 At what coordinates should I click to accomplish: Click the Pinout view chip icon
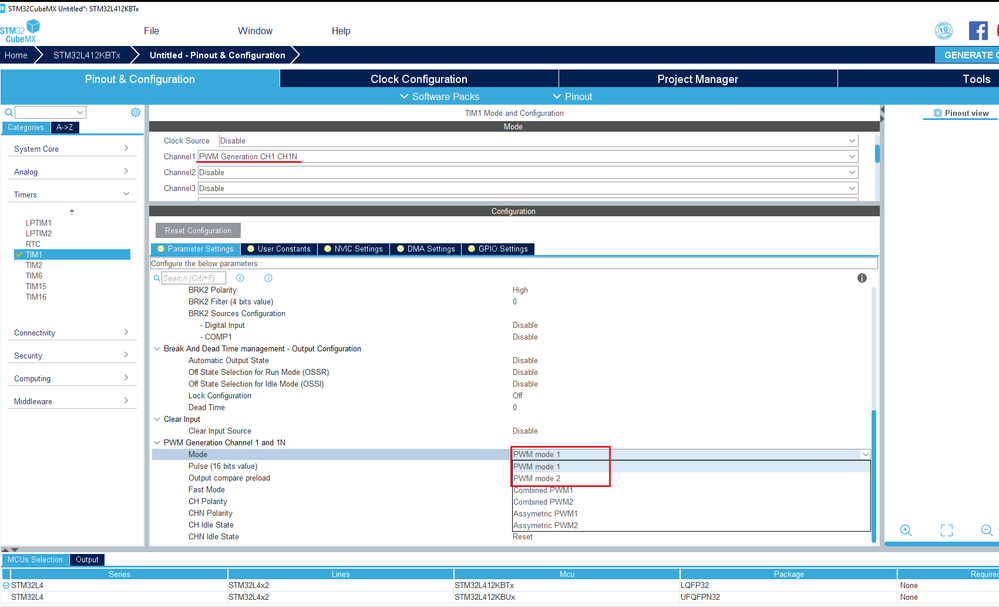938,113
